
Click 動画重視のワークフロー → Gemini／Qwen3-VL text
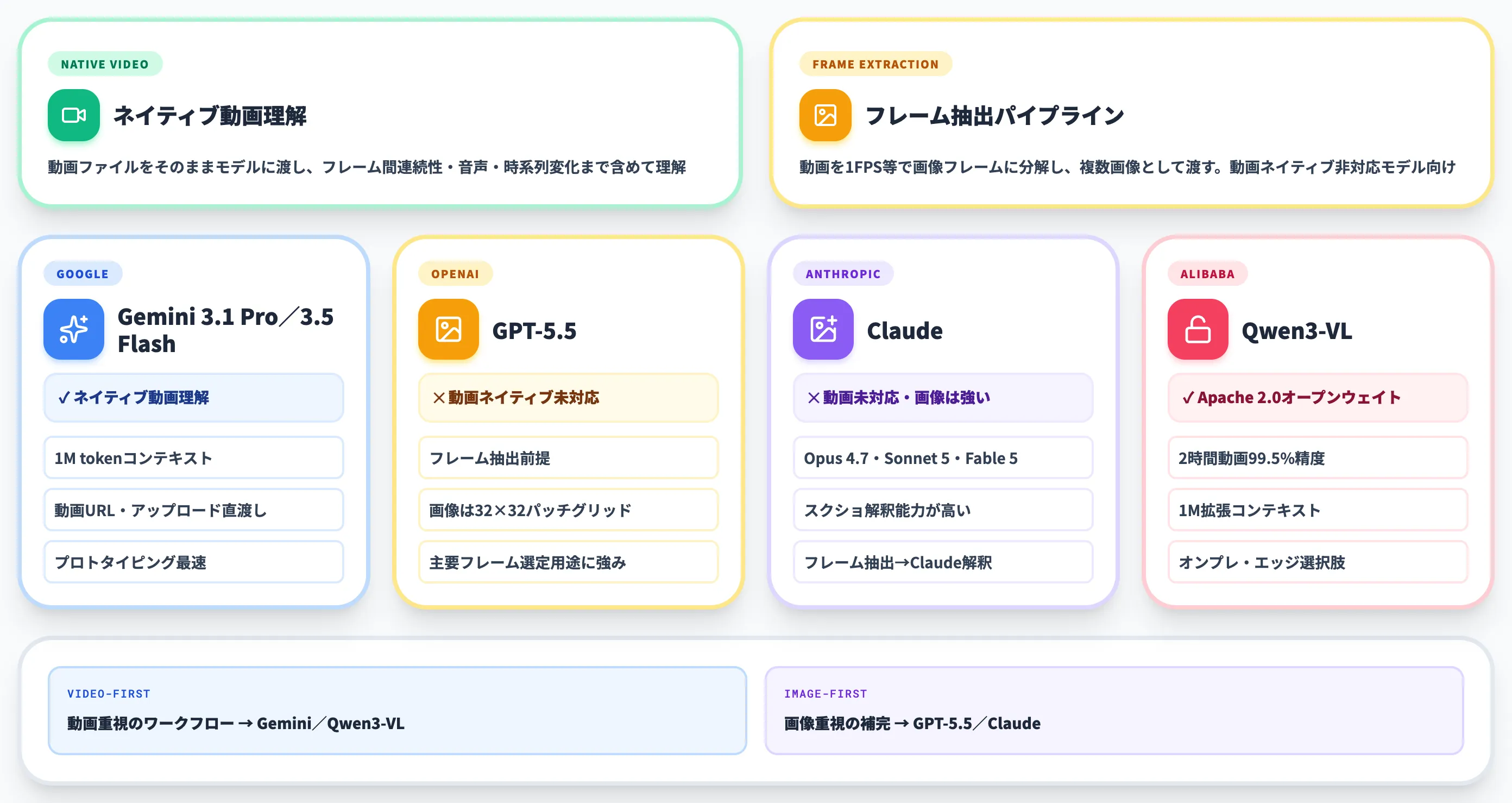pyautogui.click(x=236, y=723)
